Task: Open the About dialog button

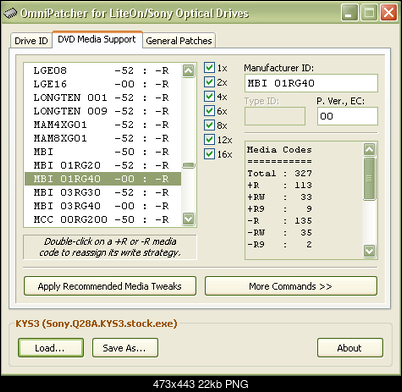Action: [350, 348]
